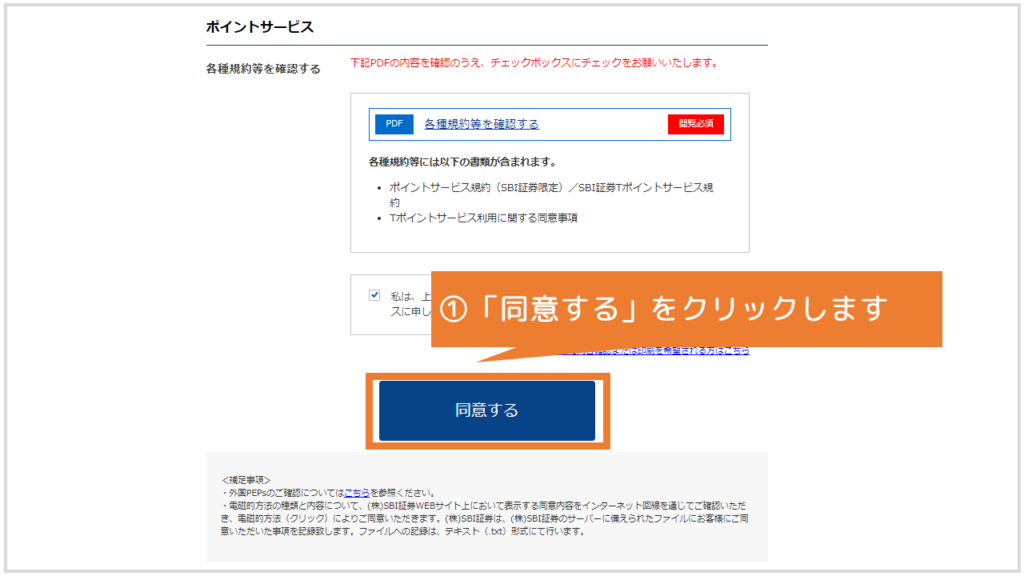Click the blue PDF badge icon
The image size is (1024, 576).
tap(394, 123)
